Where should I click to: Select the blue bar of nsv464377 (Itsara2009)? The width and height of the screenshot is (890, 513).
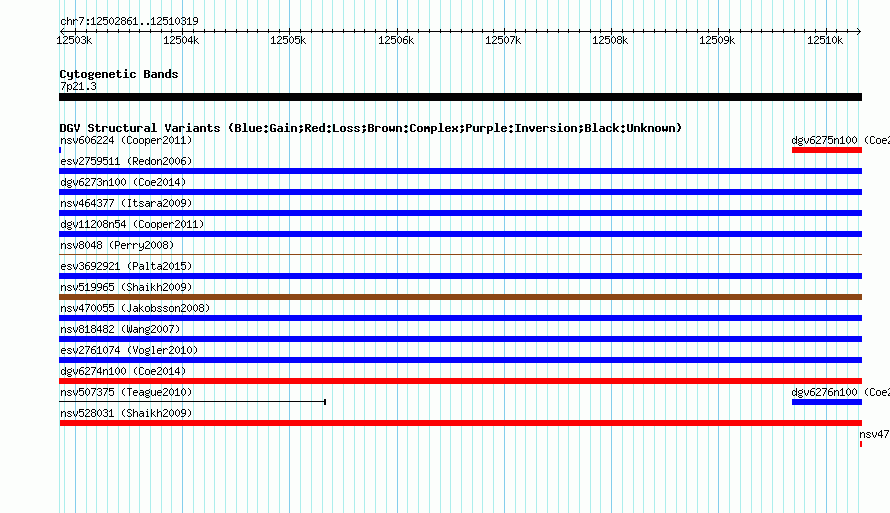point(460,213)
